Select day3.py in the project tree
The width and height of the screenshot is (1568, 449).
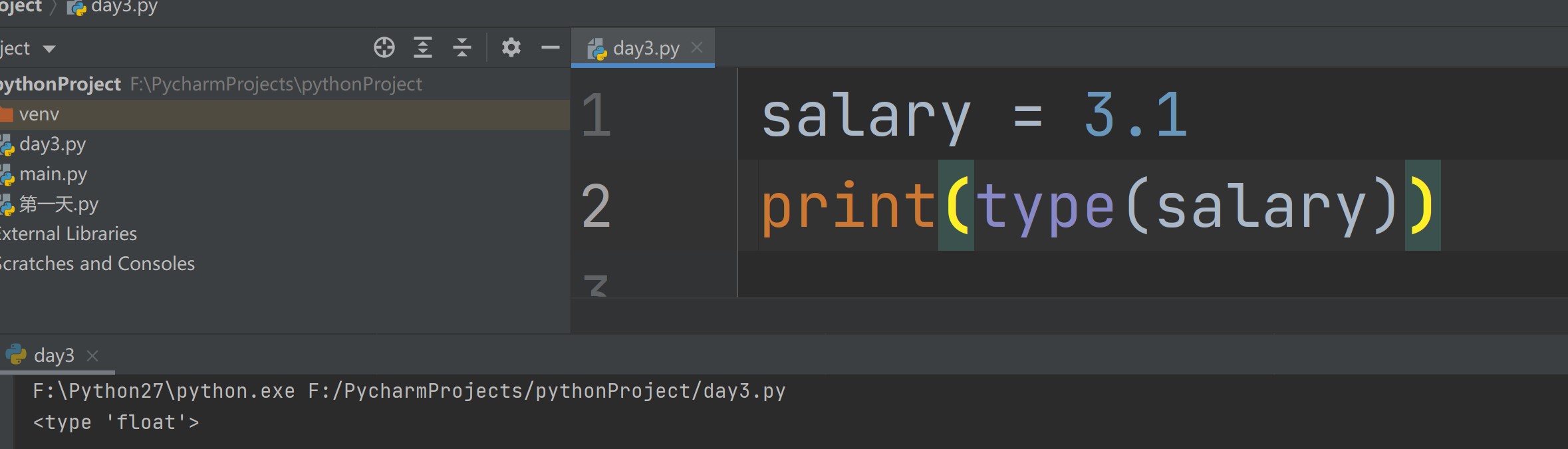pos(52,144)
